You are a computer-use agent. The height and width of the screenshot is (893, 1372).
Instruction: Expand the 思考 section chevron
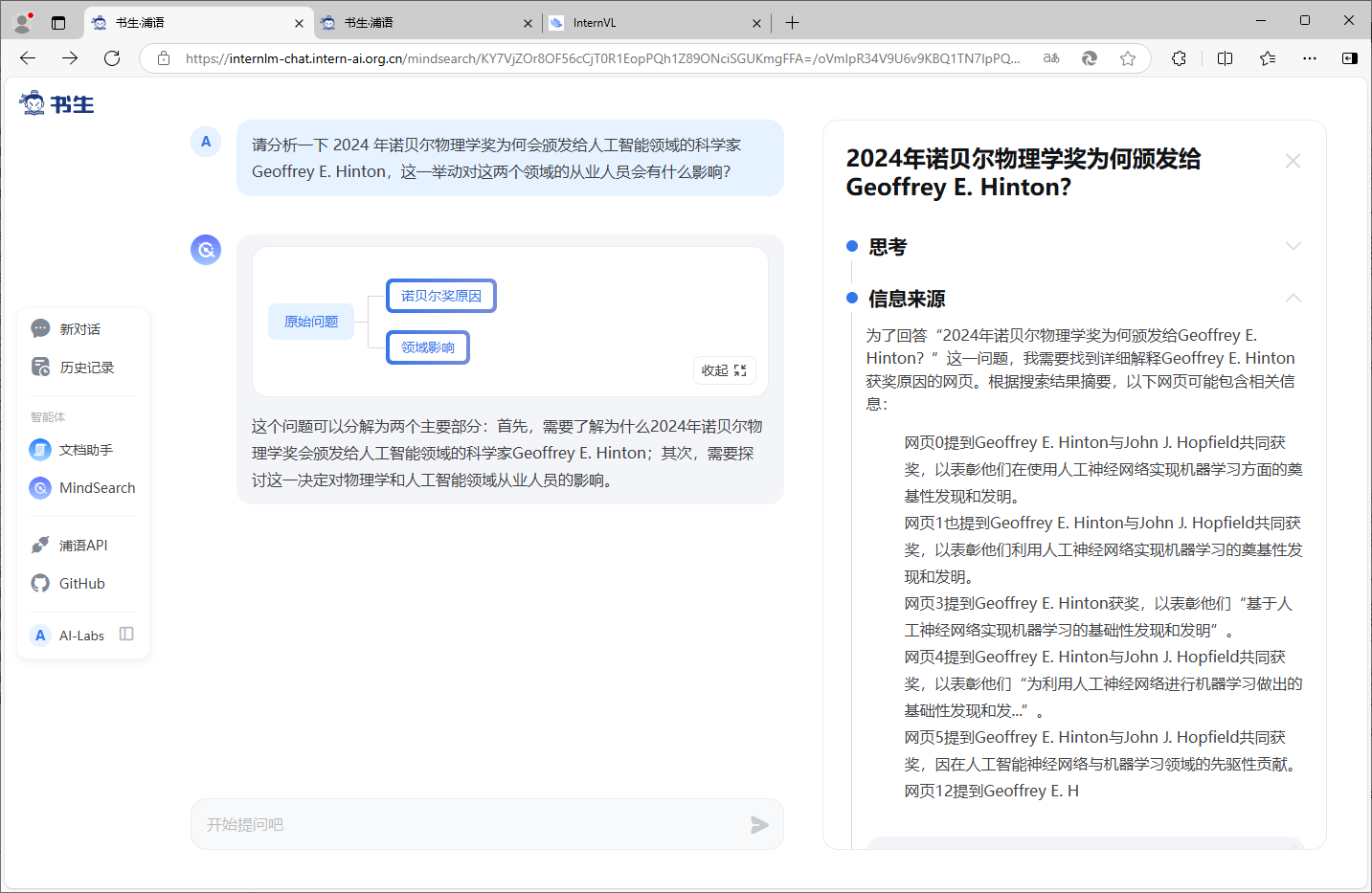[1293, 246]
